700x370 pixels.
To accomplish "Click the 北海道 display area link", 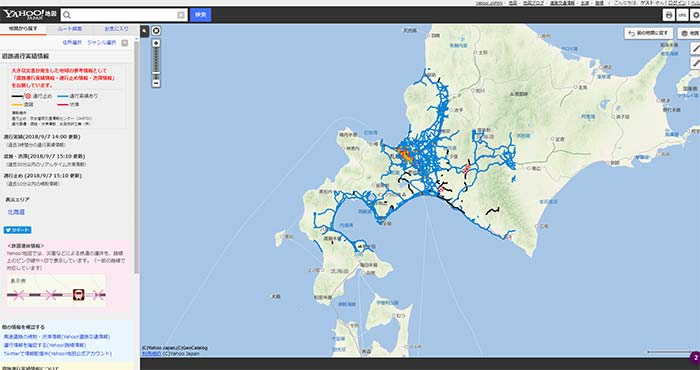I will click(16, 212).
